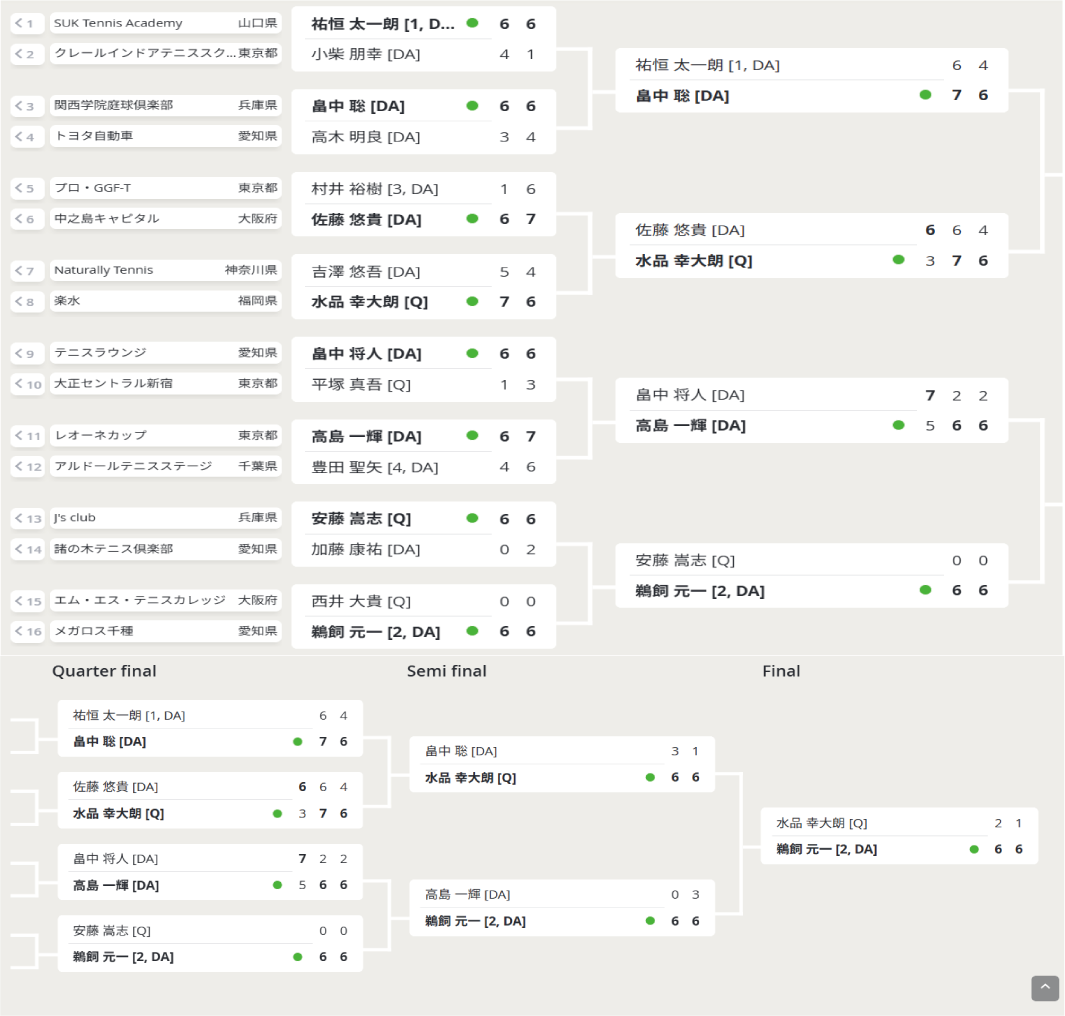
Task: Expand seed 16 chevron beside メガロス千種
Action: tap(27, 632)
